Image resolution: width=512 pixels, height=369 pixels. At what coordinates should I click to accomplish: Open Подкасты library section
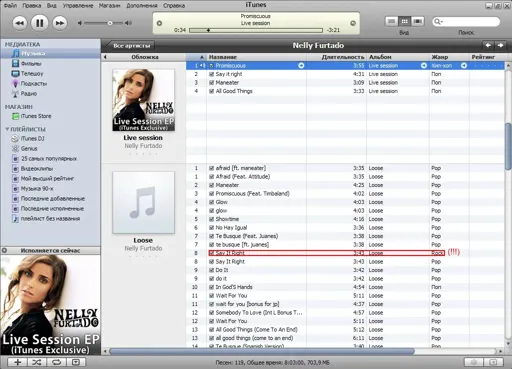point(34,83)
